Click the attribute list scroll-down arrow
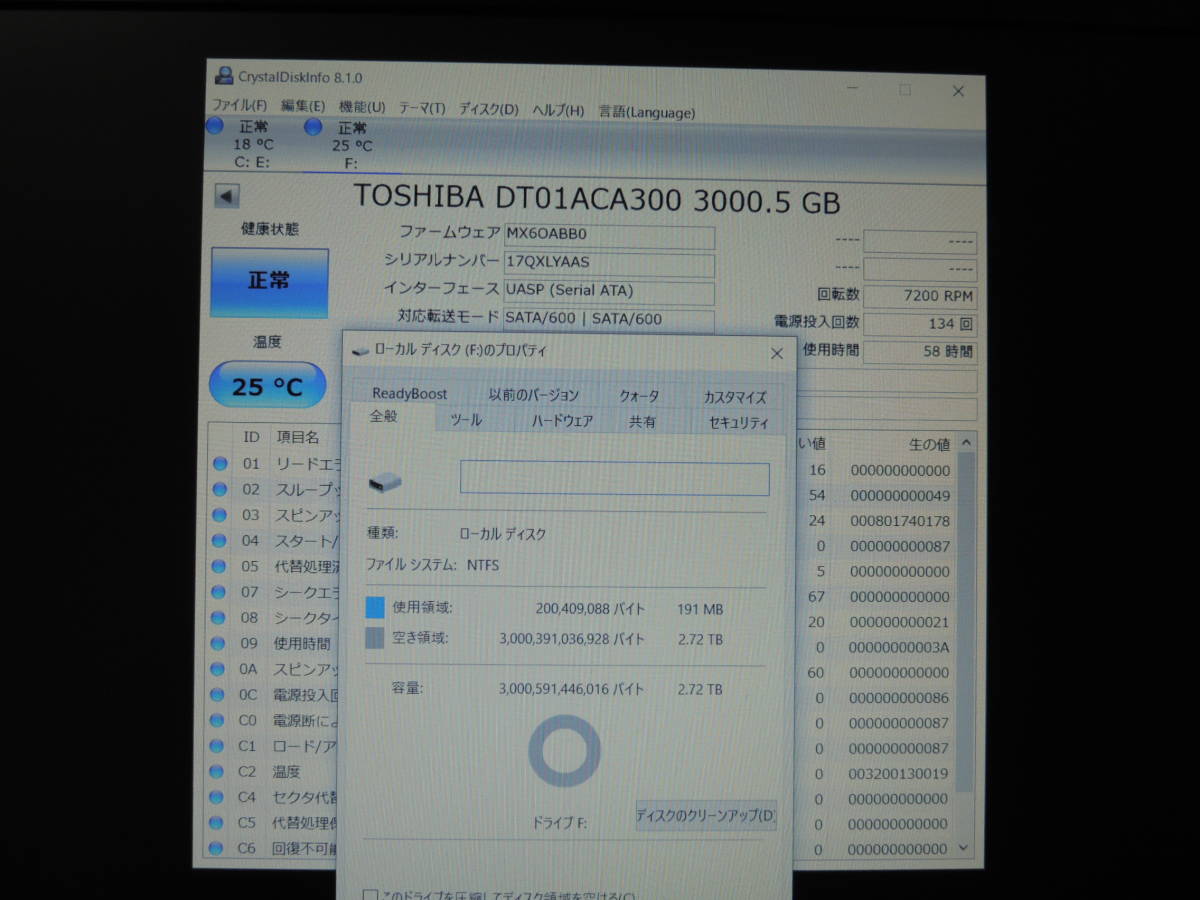 [x=964, y=848]
